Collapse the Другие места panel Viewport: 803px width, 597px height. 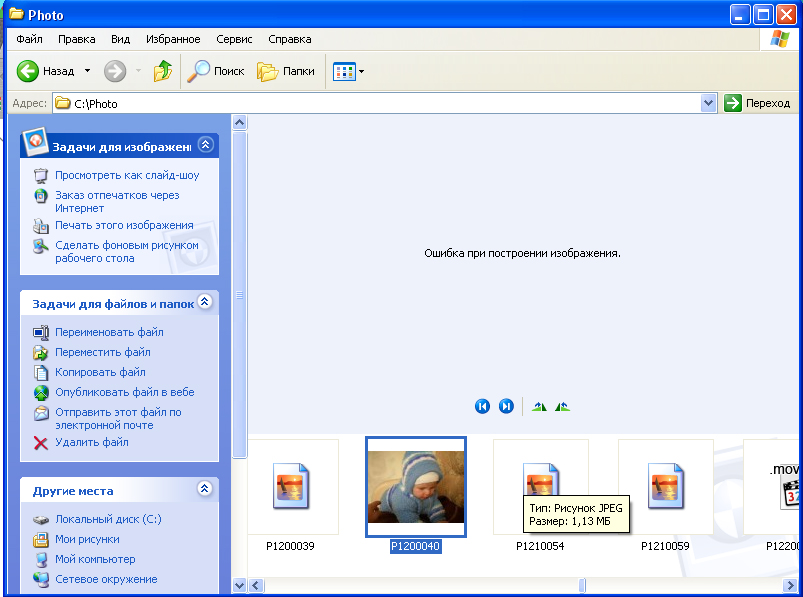tap(205, 489)
